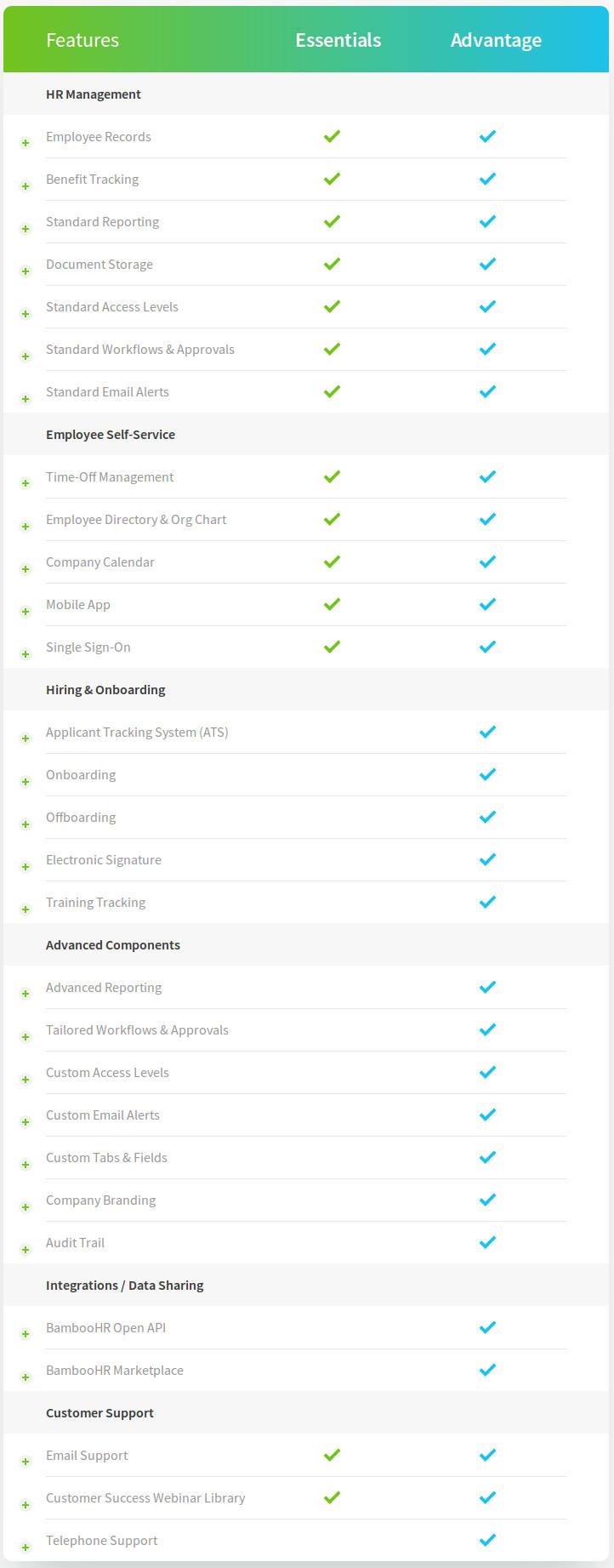Click the blue checkmark for Onboarding under Advantage

487,774
